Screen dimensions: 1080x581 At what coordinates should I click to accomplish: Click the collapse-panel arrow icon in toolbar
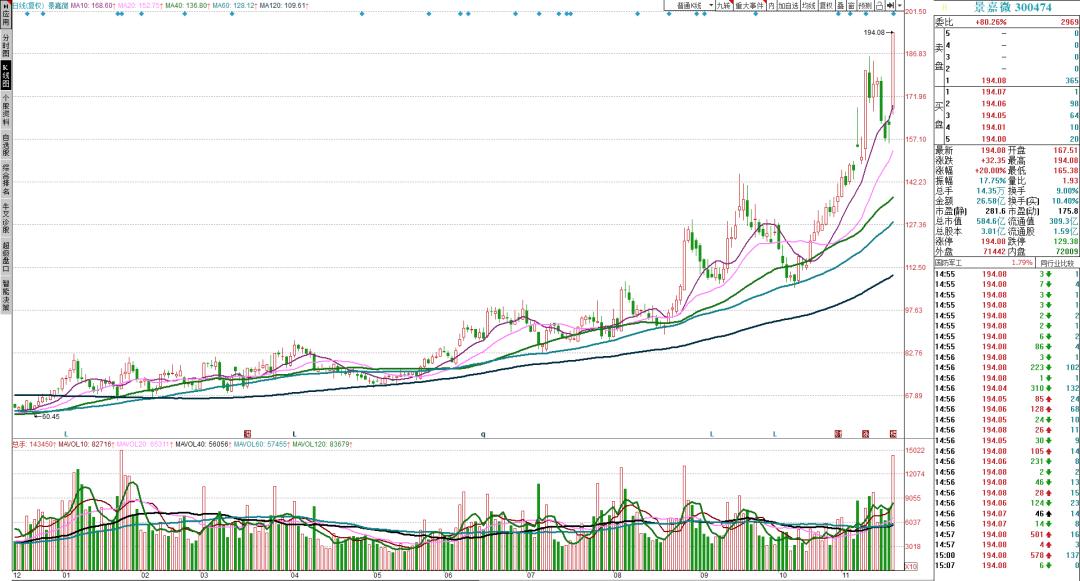(890, 5)
